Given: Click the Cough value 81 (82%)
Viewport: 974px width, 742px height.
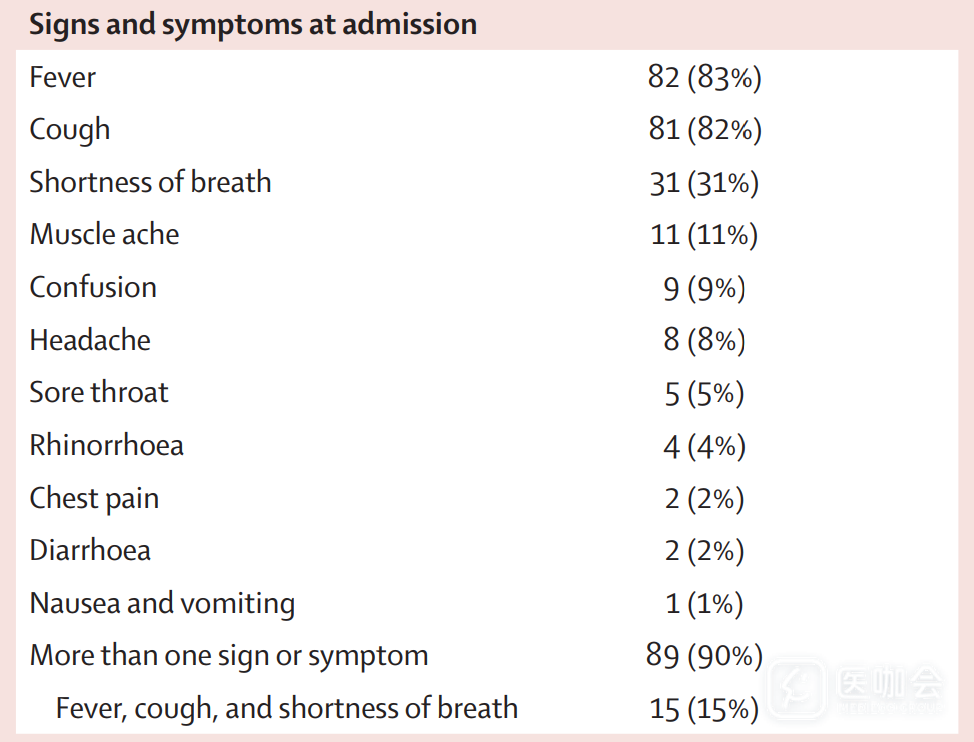Looking at the screenshot, I should coord(705,130).
